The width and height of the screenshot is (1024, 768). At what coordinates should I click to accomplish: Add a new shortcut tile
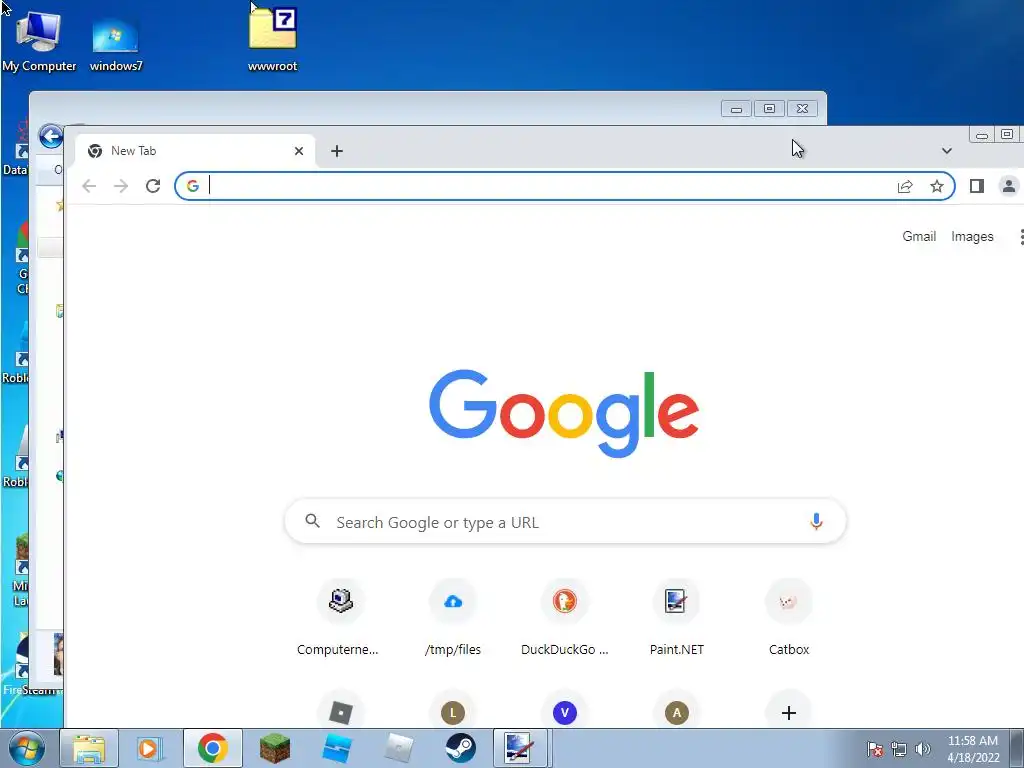pos(789,712)
